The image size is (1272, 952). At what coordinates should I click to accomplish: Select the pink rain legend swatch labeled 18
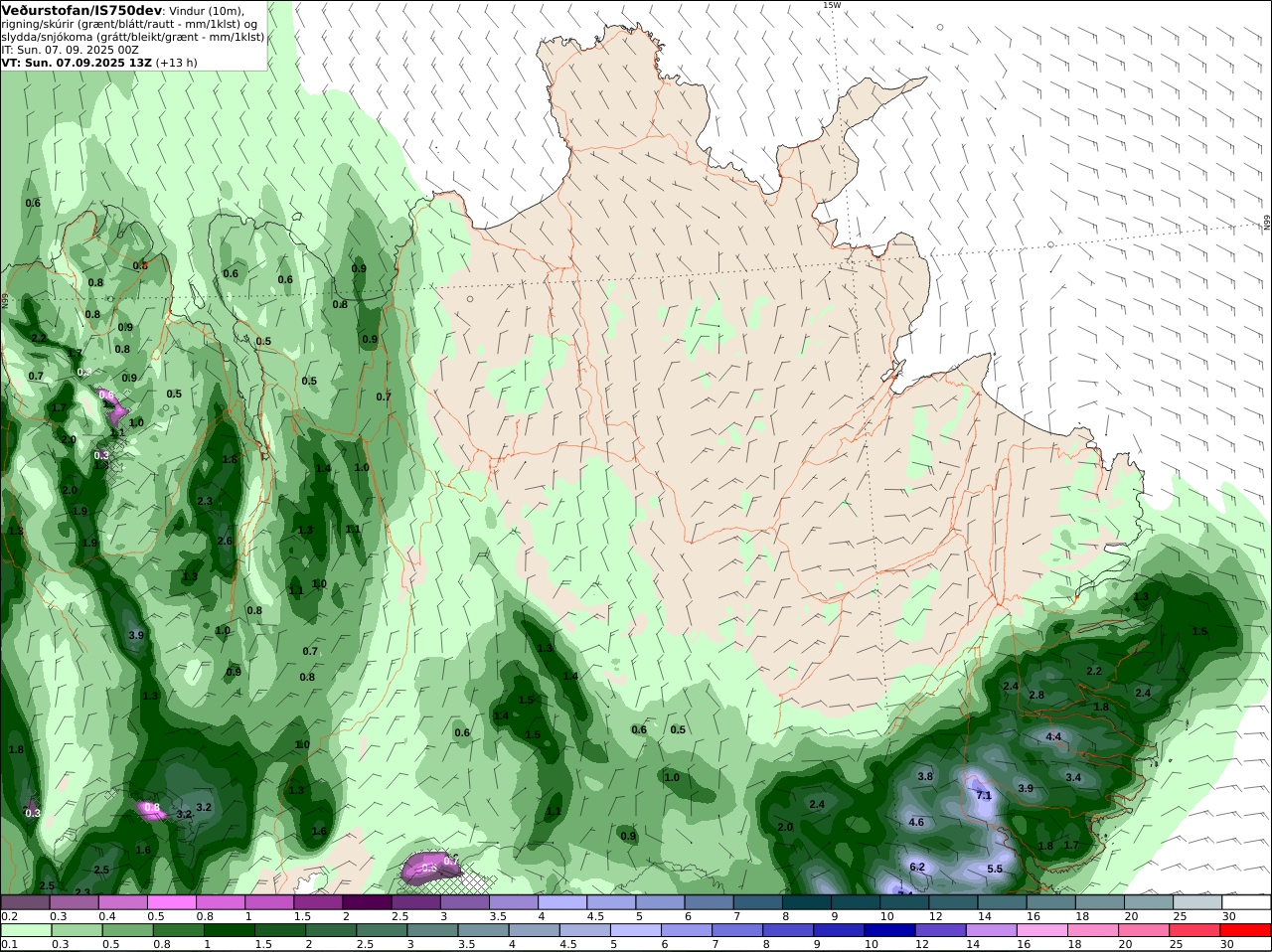tap(1093, 930)
